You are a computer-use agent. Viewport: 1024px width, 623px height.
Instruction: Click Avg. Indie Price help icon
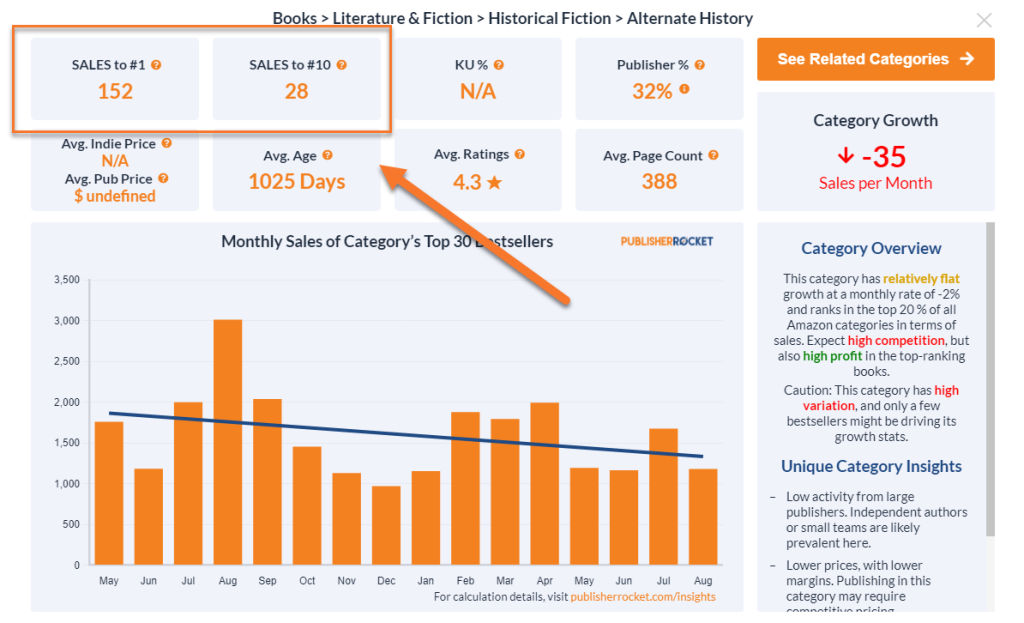(x=166, y=144)
